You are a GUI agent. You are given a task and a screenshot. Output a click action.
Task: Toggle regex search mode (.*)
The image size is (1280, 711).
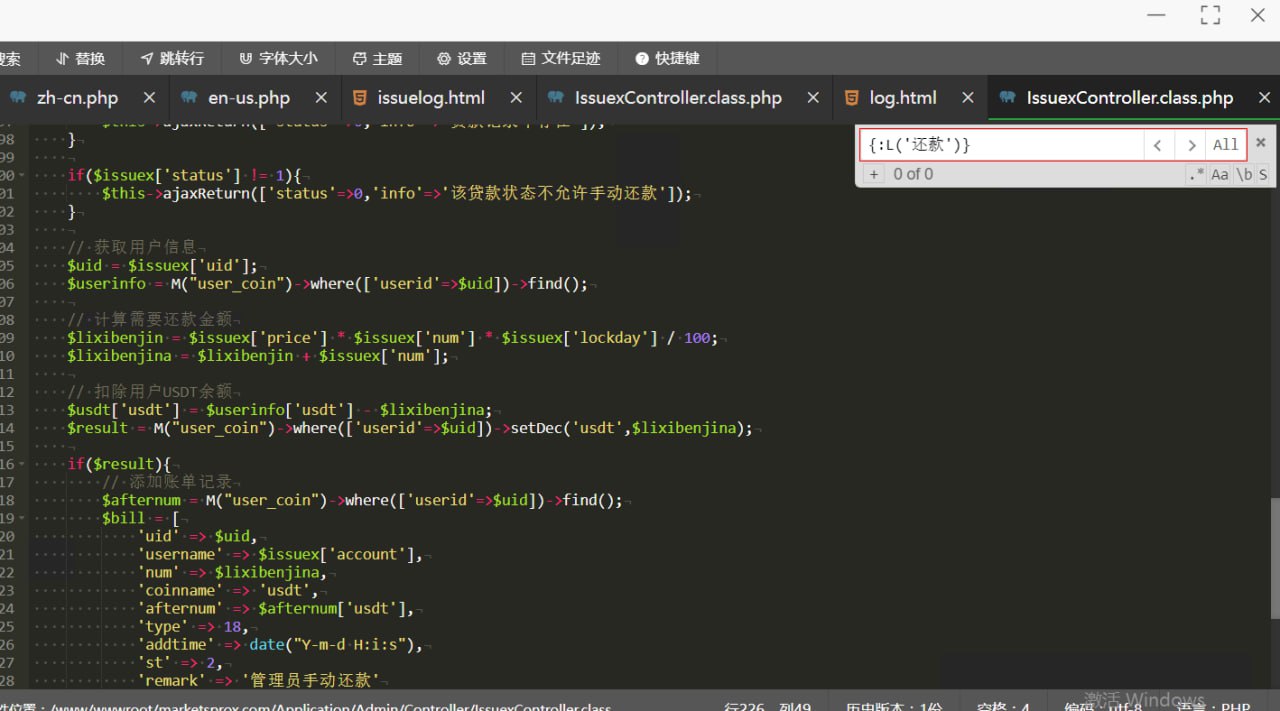pyautogui.click(x=1196, y=174)
